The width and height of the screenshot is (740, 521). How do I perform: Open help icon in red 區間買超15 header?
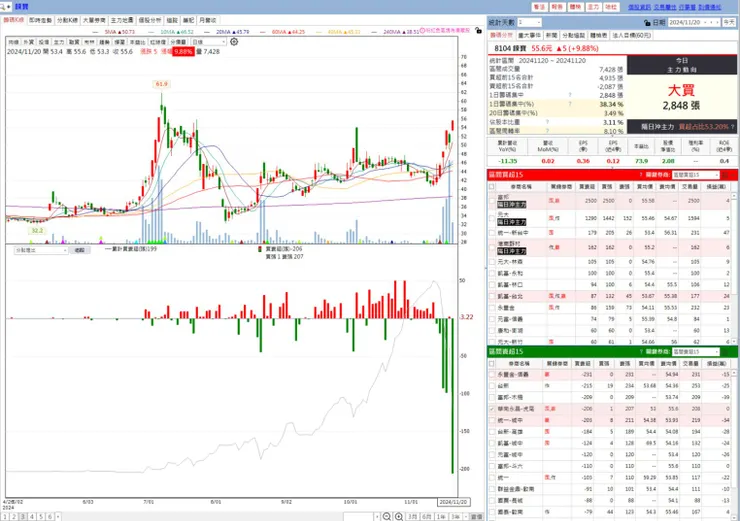tap(640, 175)
